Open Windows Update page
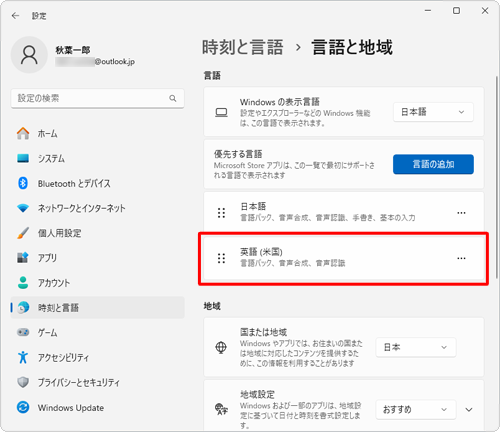Screen dimensions: 500x432 98,407
